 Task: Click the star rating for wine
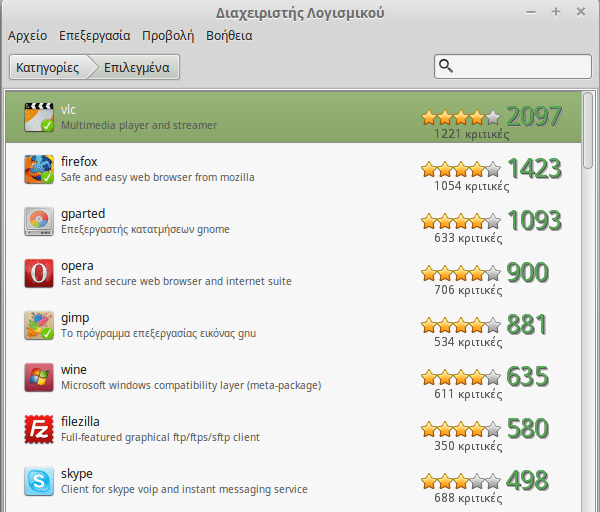[461, 377]
